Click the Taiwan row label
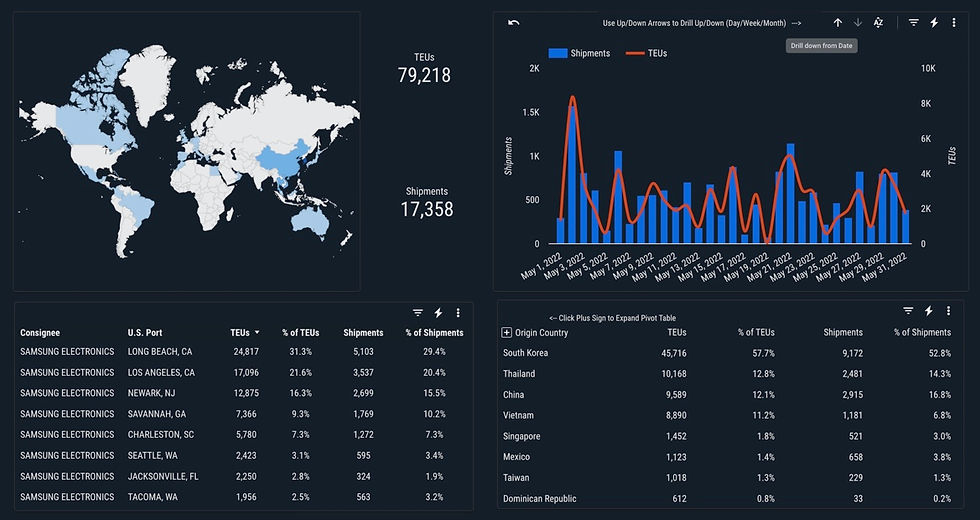This screenshot has width=980, height=520. [x=516, y=478]
